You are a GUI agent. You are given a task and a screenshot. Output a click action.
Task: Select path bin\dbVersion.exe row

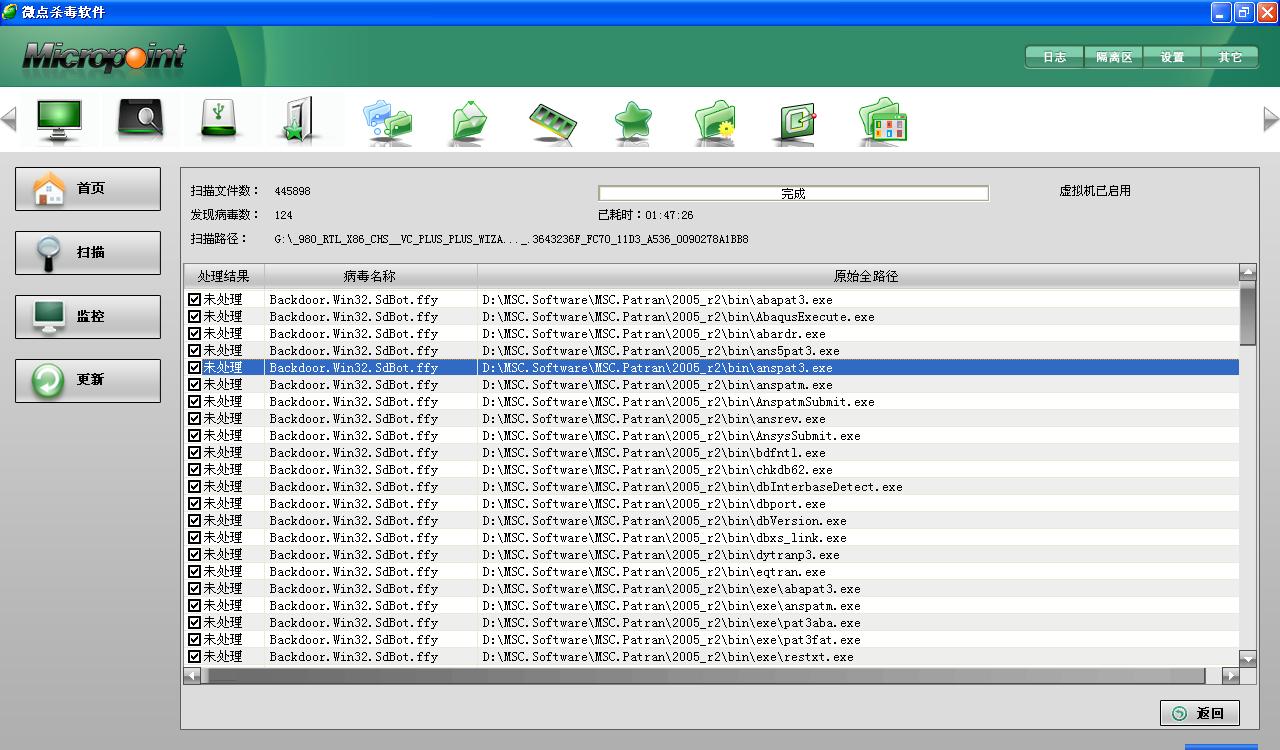coord(711,520)
